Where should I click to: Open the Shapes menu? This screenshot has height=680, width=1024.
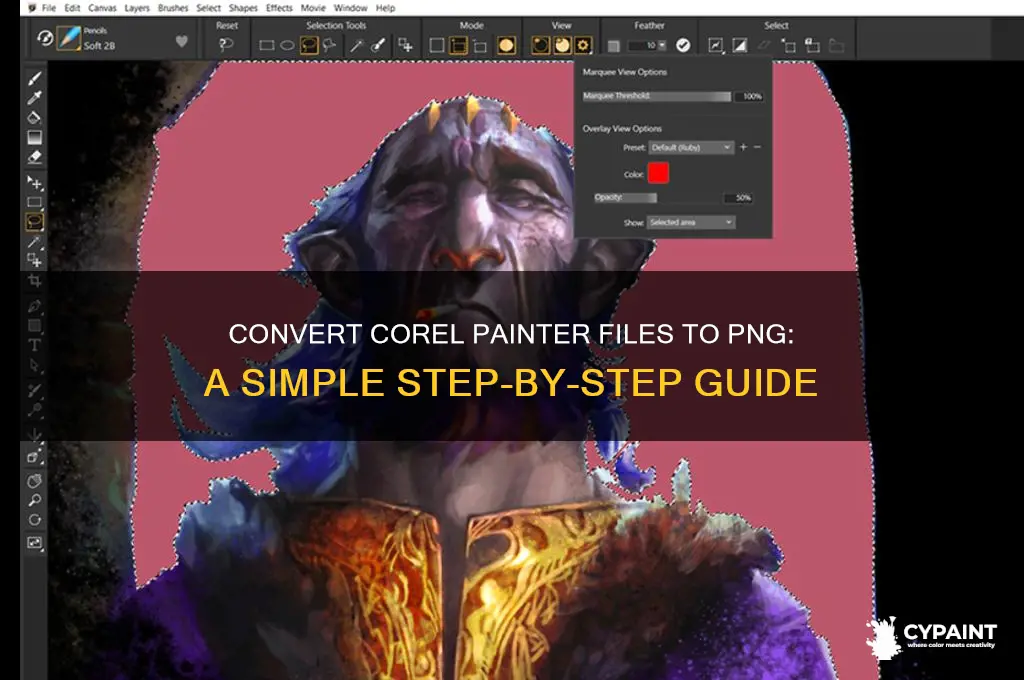tap(243, 8)
